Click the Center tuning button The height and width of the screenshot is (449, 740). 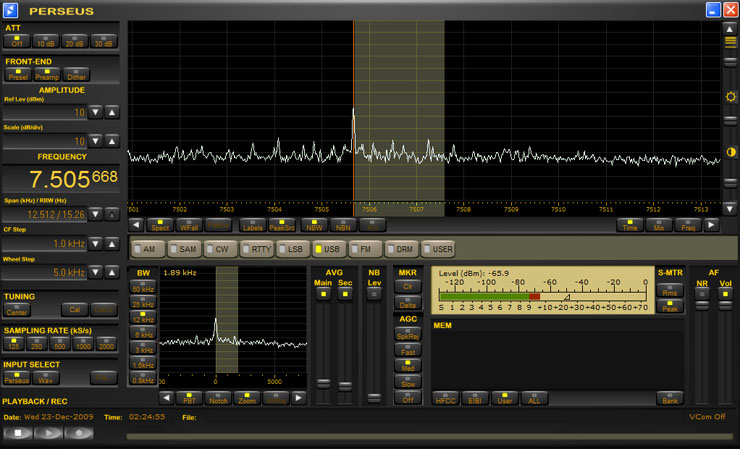point(17,310)
